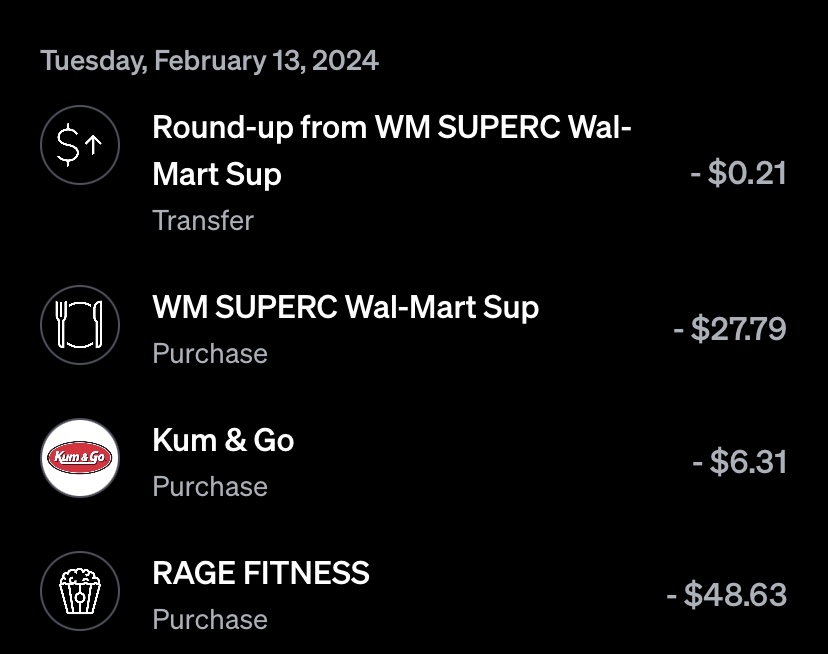
Task: Tap the Mart Sup second line of round-up title
Action: click(217, 174)
